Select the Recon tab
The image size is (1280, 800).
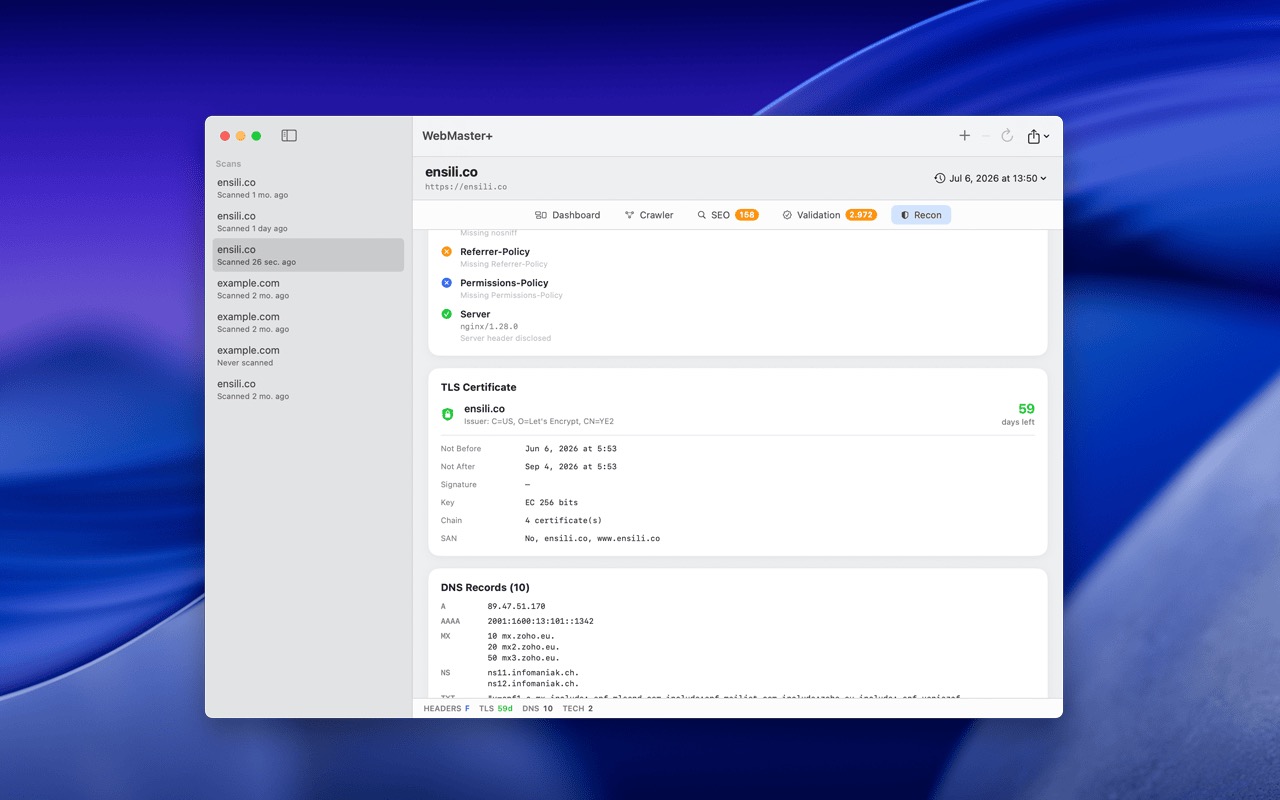[x=921, y=215]
